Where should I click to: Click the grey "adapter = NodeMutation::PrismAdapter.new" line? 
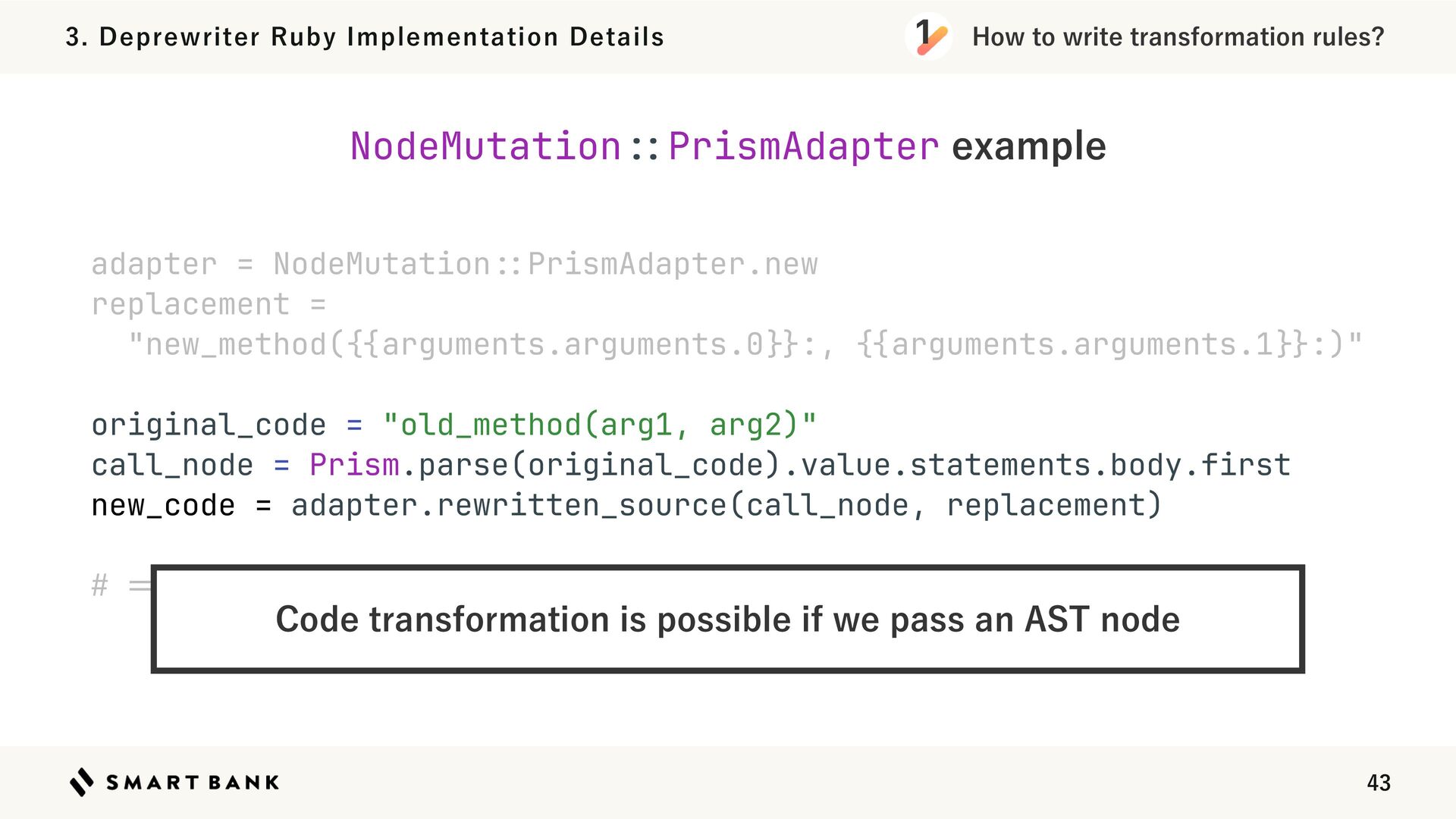point(454,264)
